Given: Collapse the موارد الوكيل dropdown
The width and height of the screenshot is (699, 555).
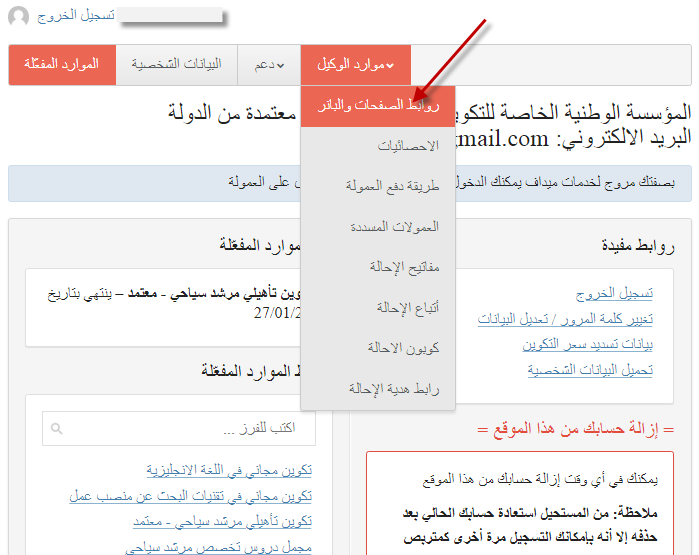Looking at the screenshot, I should (x=356, y=65).
